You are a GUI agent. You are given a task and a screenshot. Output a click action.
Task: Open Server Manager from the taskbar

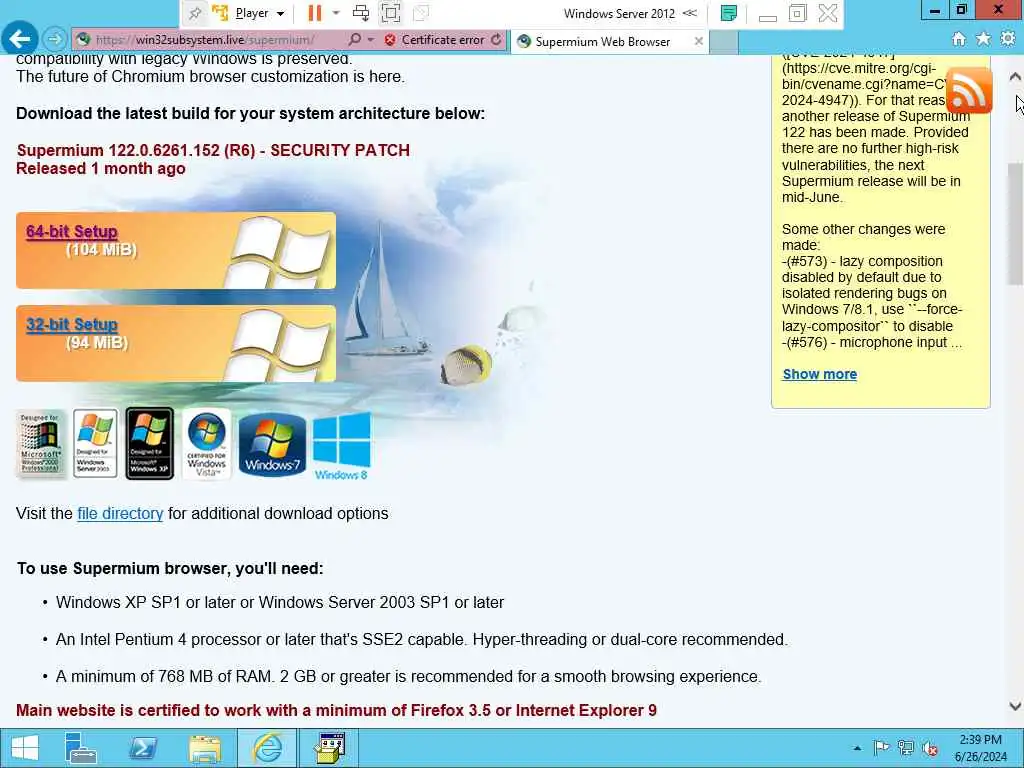(x=81, y=748)
